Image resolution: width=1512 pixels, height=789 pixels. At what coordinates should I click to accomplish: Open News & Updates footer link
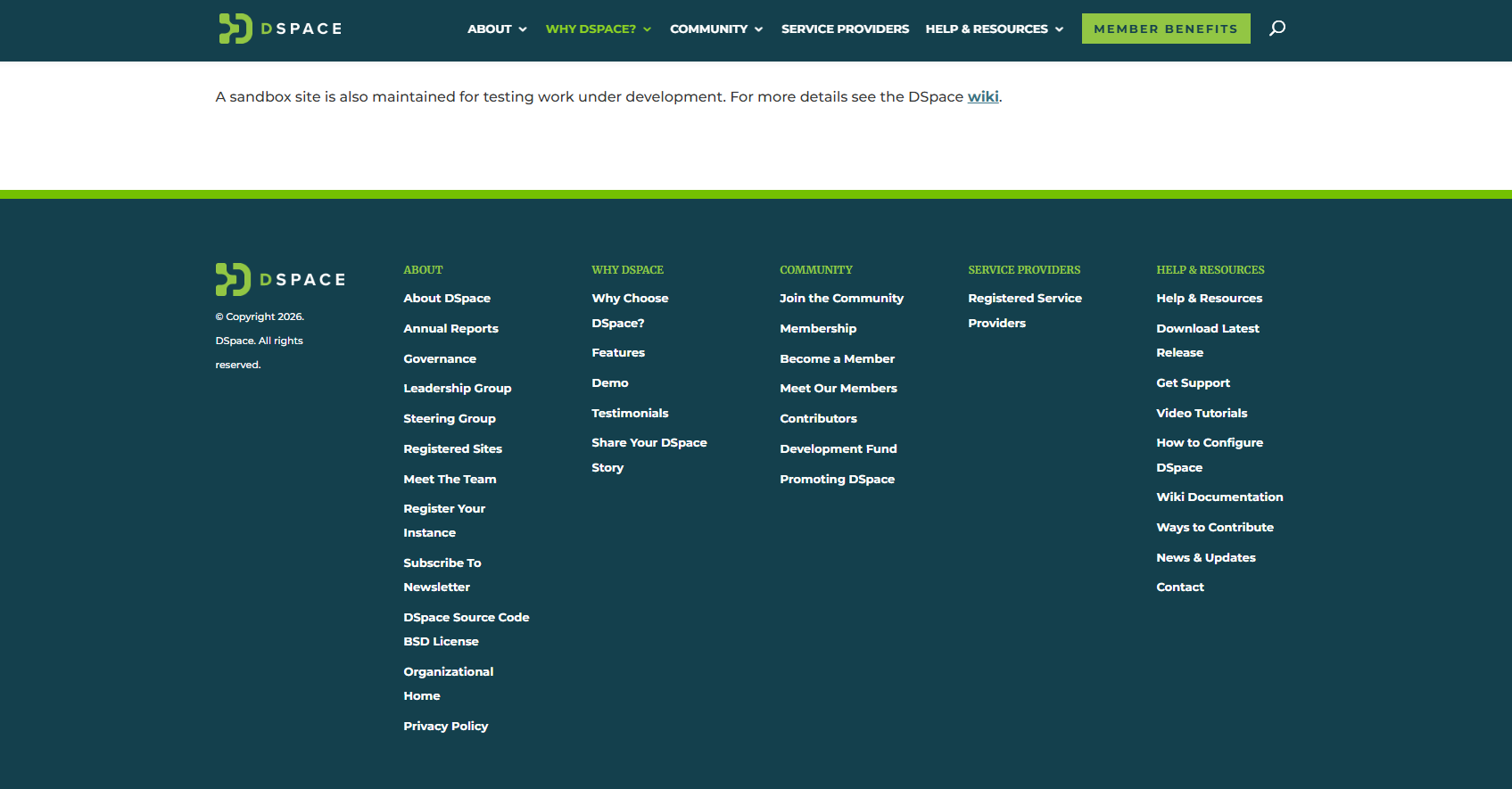(x=1206, y=557)
